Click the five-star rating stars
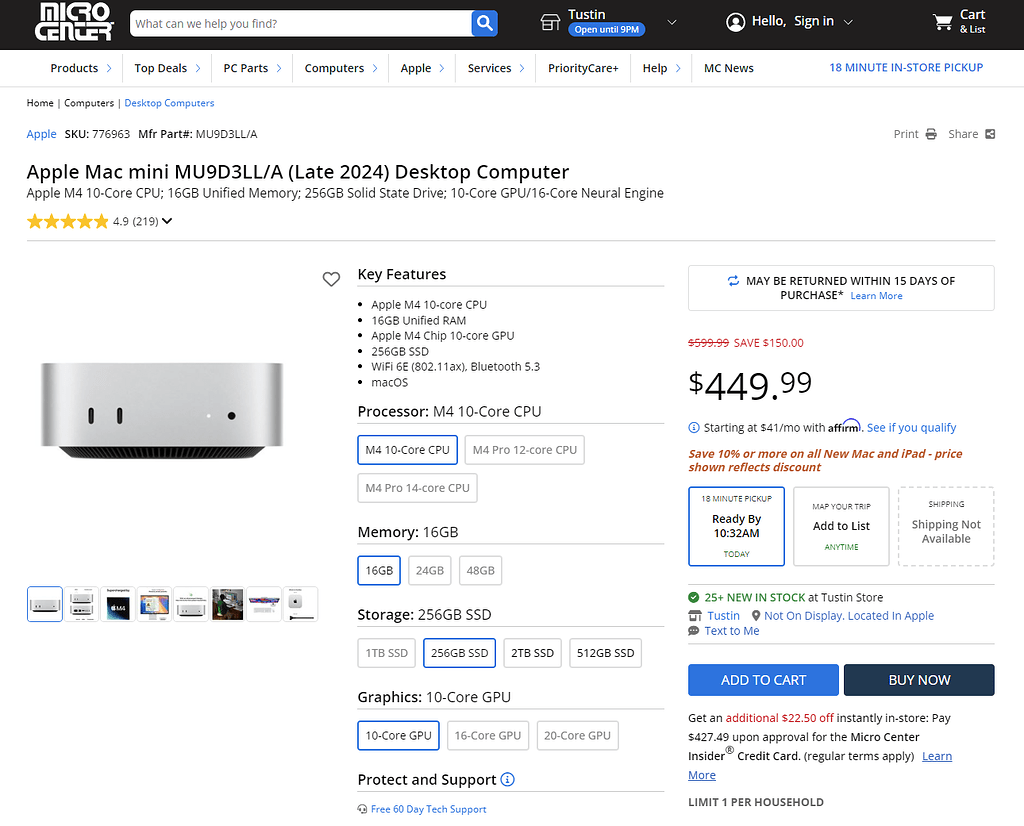The width and height of the screenshot is (1024, 826). (67, 221)
